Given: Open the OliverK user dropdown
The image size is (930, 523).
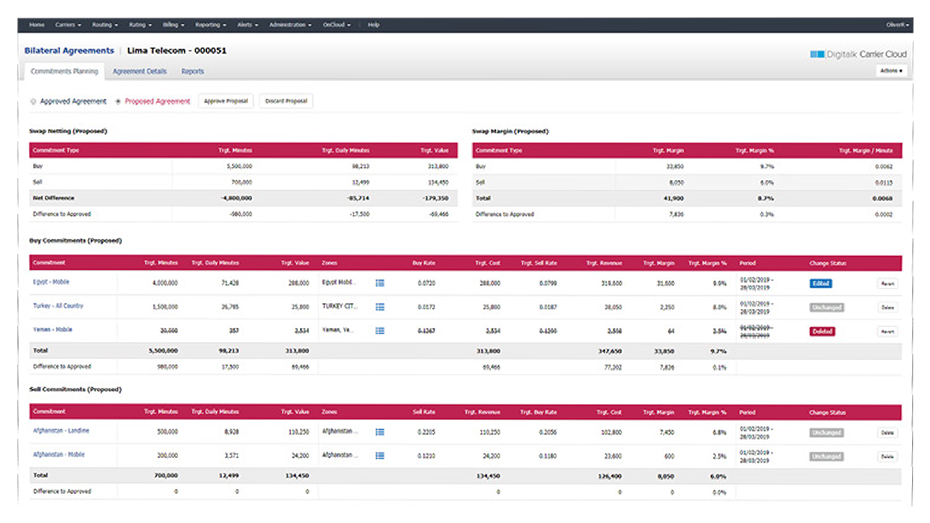Looking at the screenshot, I should [897, 25].
